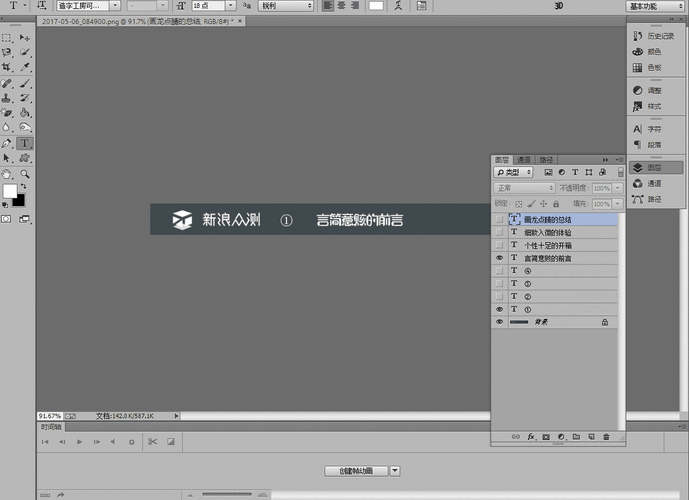Toggle Quick Mask mode
This screenshot has width=689, height=500.
coord(6,219)
